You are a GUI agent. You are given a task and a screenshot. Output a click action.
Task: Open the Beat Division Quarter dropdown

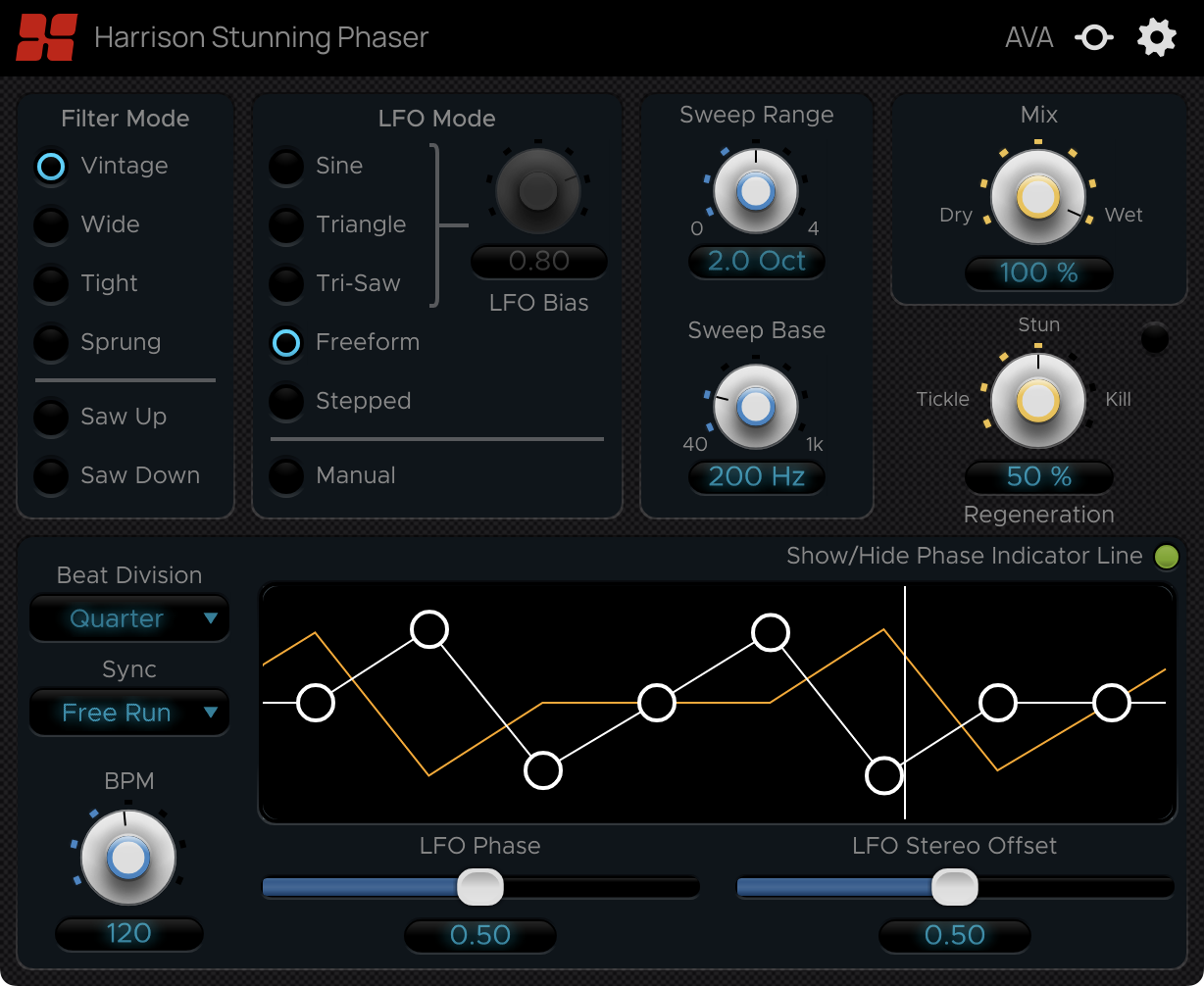click(129, 618)
